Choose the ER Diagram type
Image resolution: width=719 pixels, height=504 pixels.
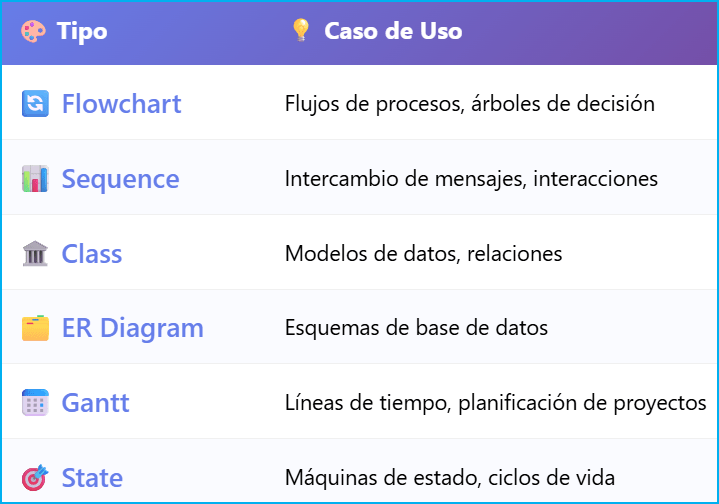click(132, 328)
